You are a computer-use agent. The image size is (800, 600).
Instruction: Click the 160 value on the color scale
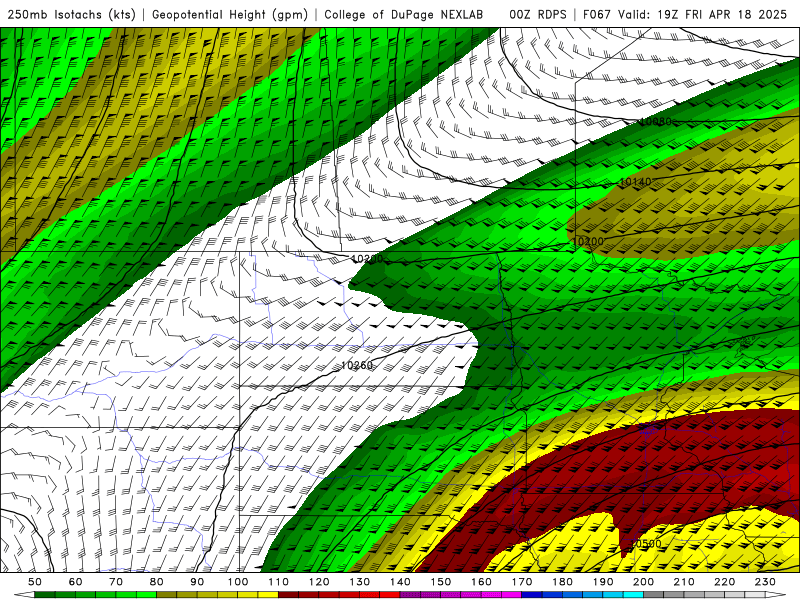coord(481,582)
